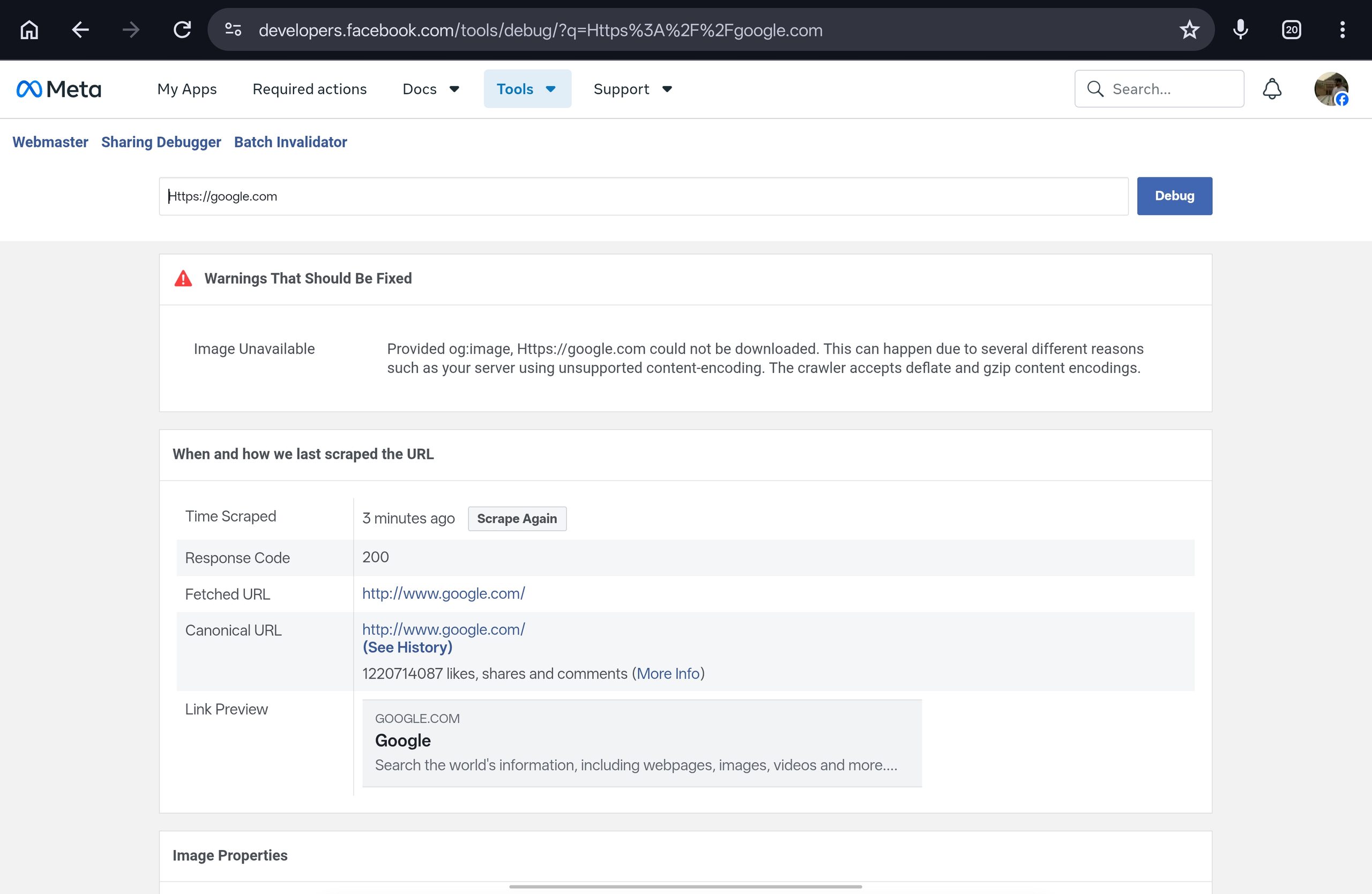The width and height of the screenshot is (1372, 894).
Task: Click the 'Time Scraped' row label
Action: tap(230, 516)
